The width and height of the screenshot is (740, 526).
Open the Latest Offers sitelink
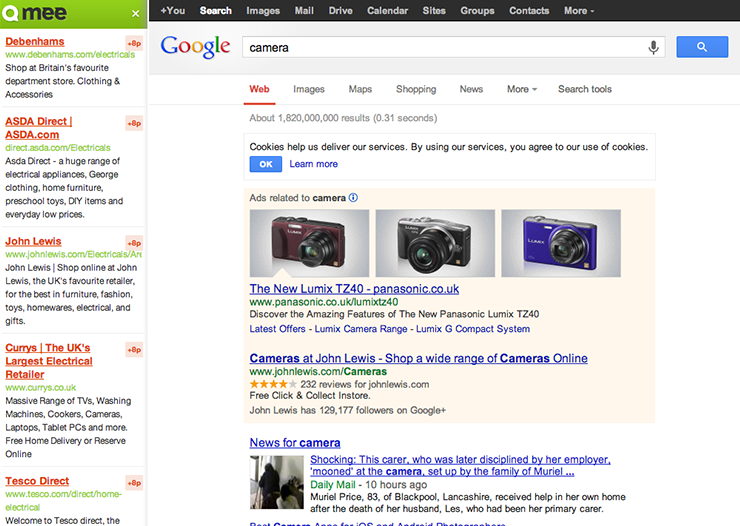click(278, 329)
